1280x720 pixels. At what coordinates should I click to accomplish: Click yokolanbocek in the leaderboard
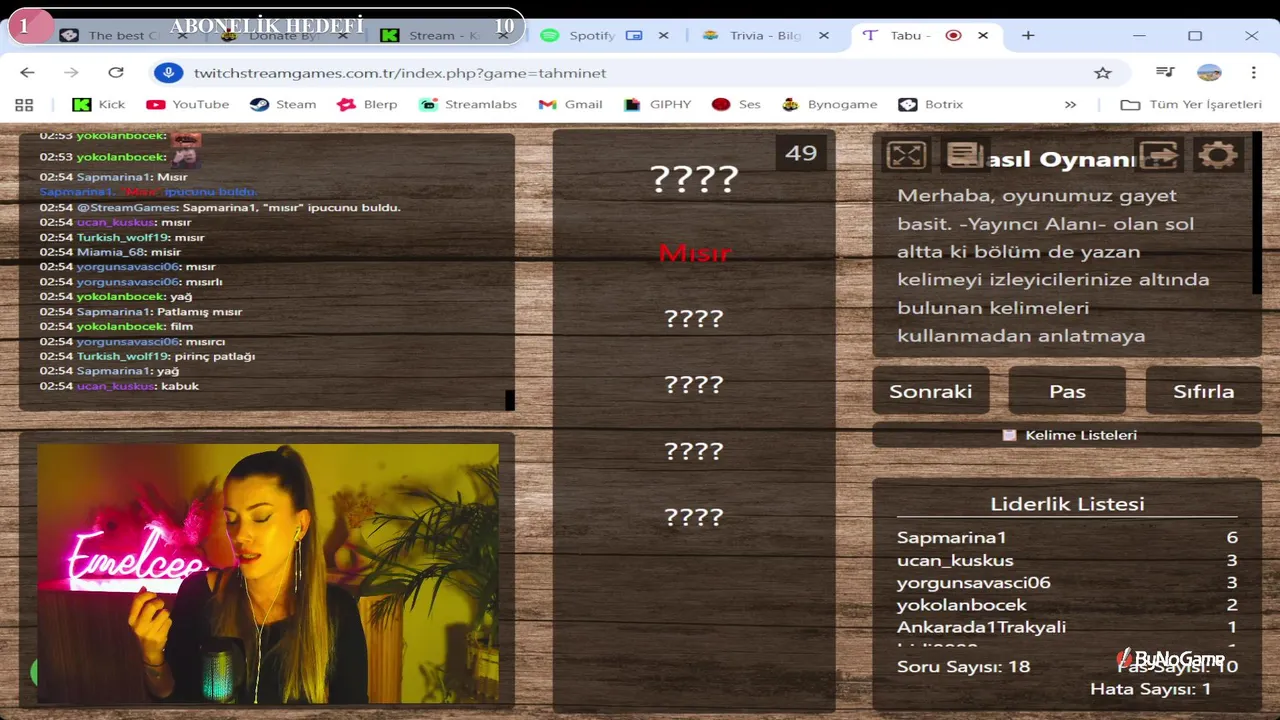962,604
